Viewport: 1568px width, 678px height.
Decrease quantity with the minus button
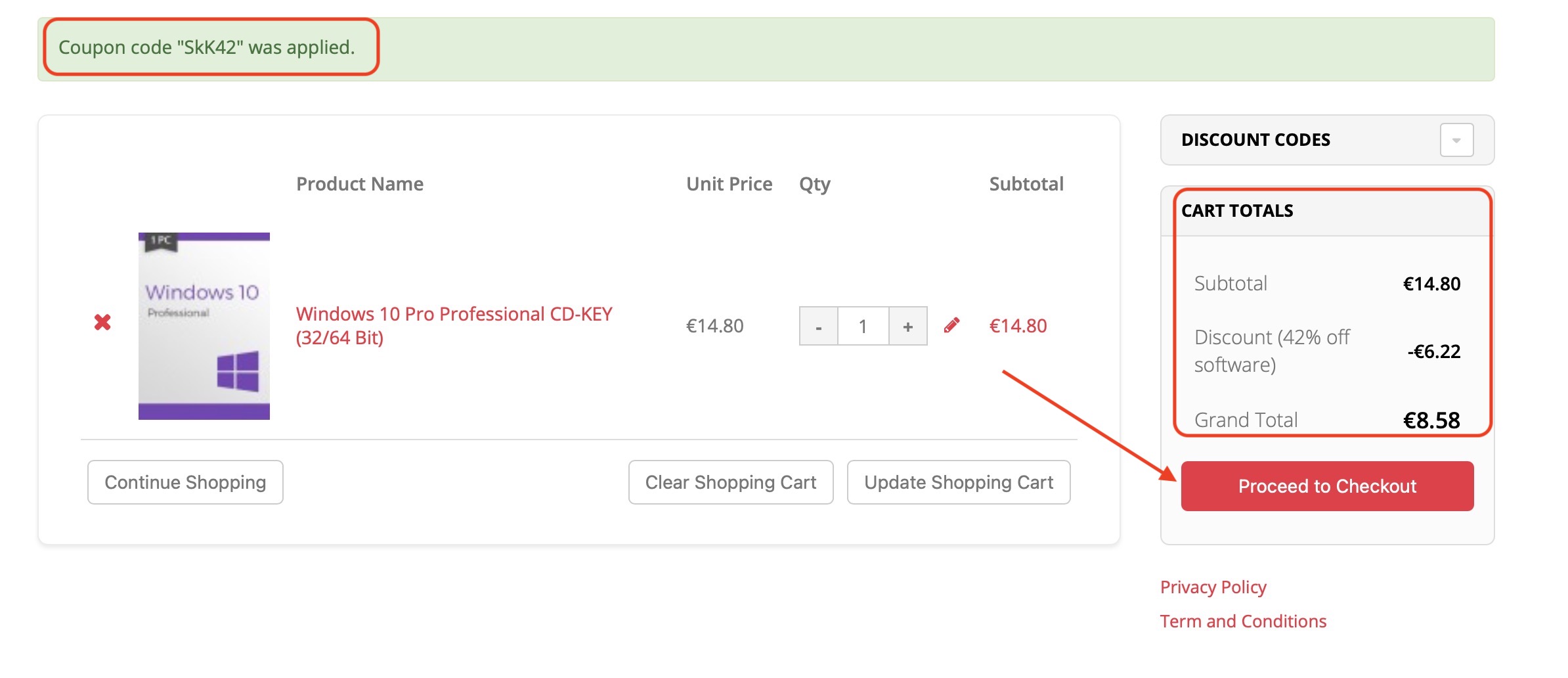[818, 326]
